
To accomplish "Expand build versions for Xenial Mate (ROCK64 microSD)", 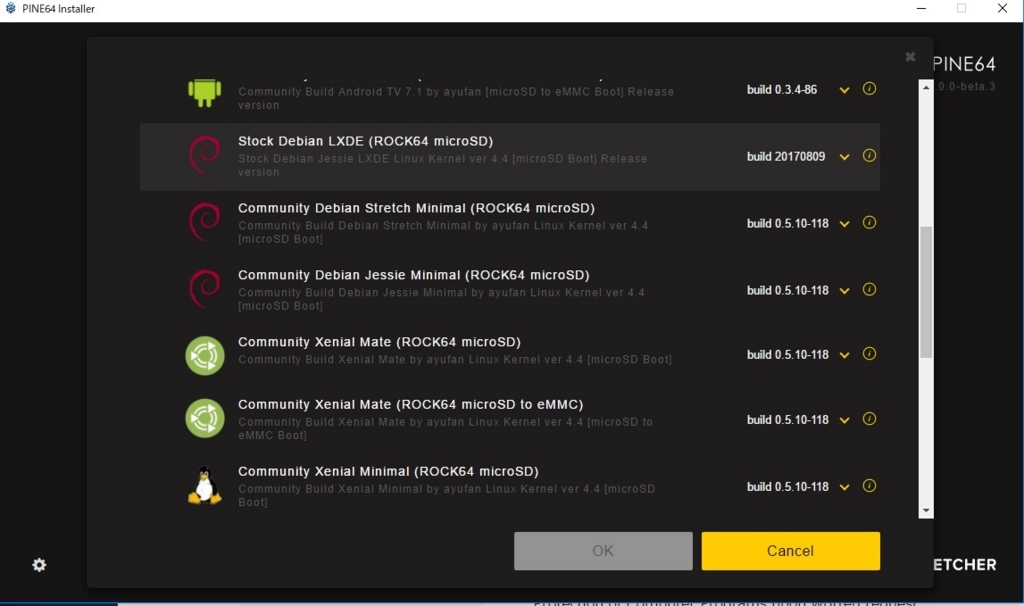I will (x=844, y=355).
